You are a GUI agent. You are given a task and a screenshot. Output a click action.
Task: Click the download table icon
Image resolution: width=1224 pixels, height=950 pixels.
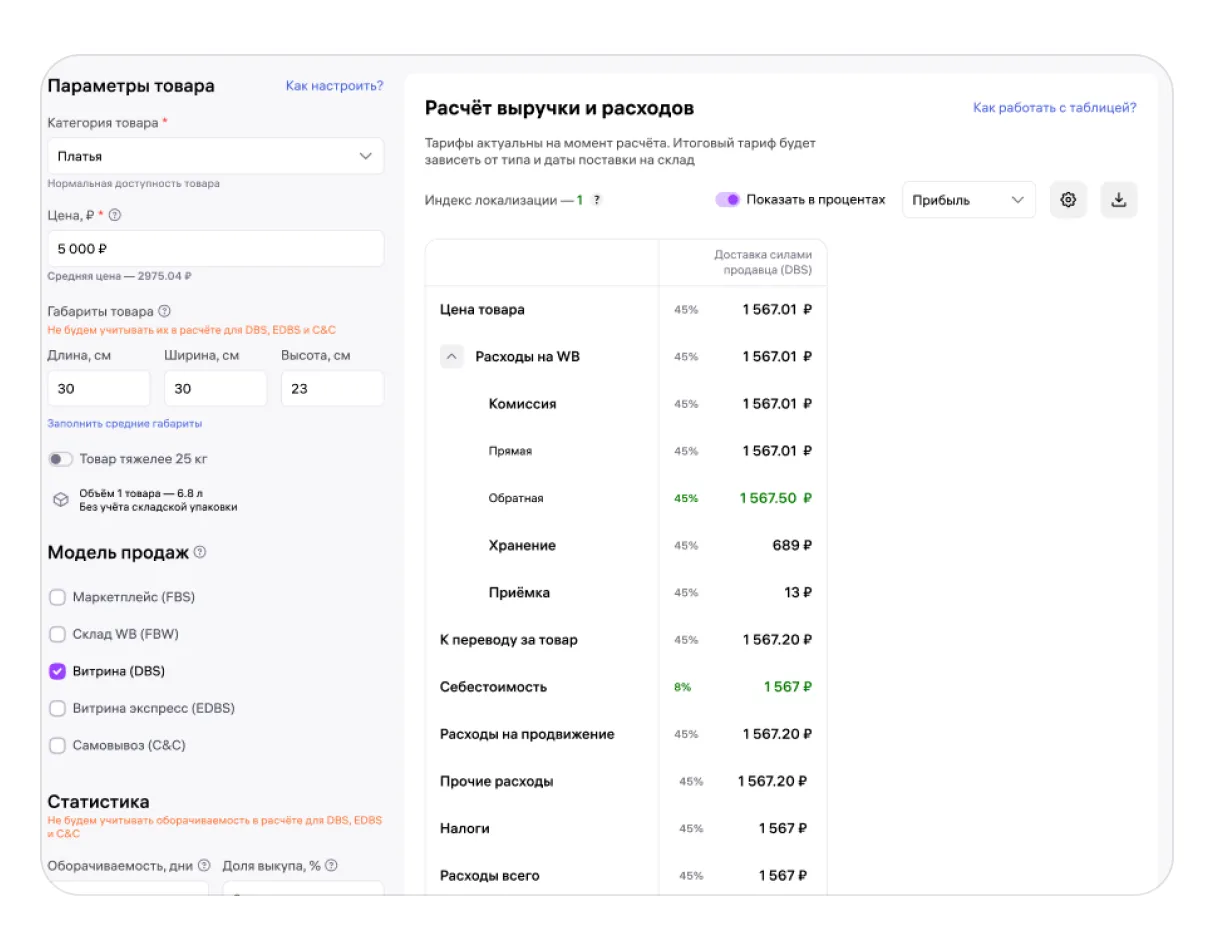1119,200
